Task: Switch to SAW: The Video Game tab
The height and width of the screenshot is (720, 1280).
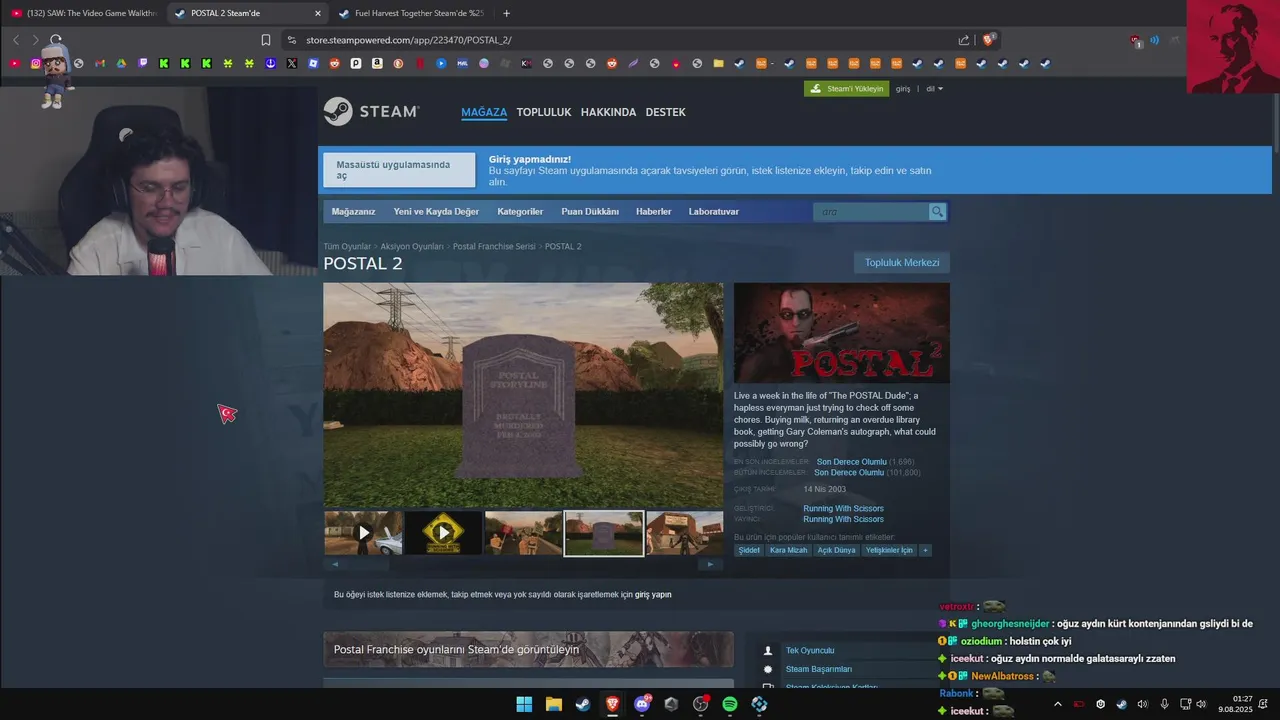Action: pos(83,13)
